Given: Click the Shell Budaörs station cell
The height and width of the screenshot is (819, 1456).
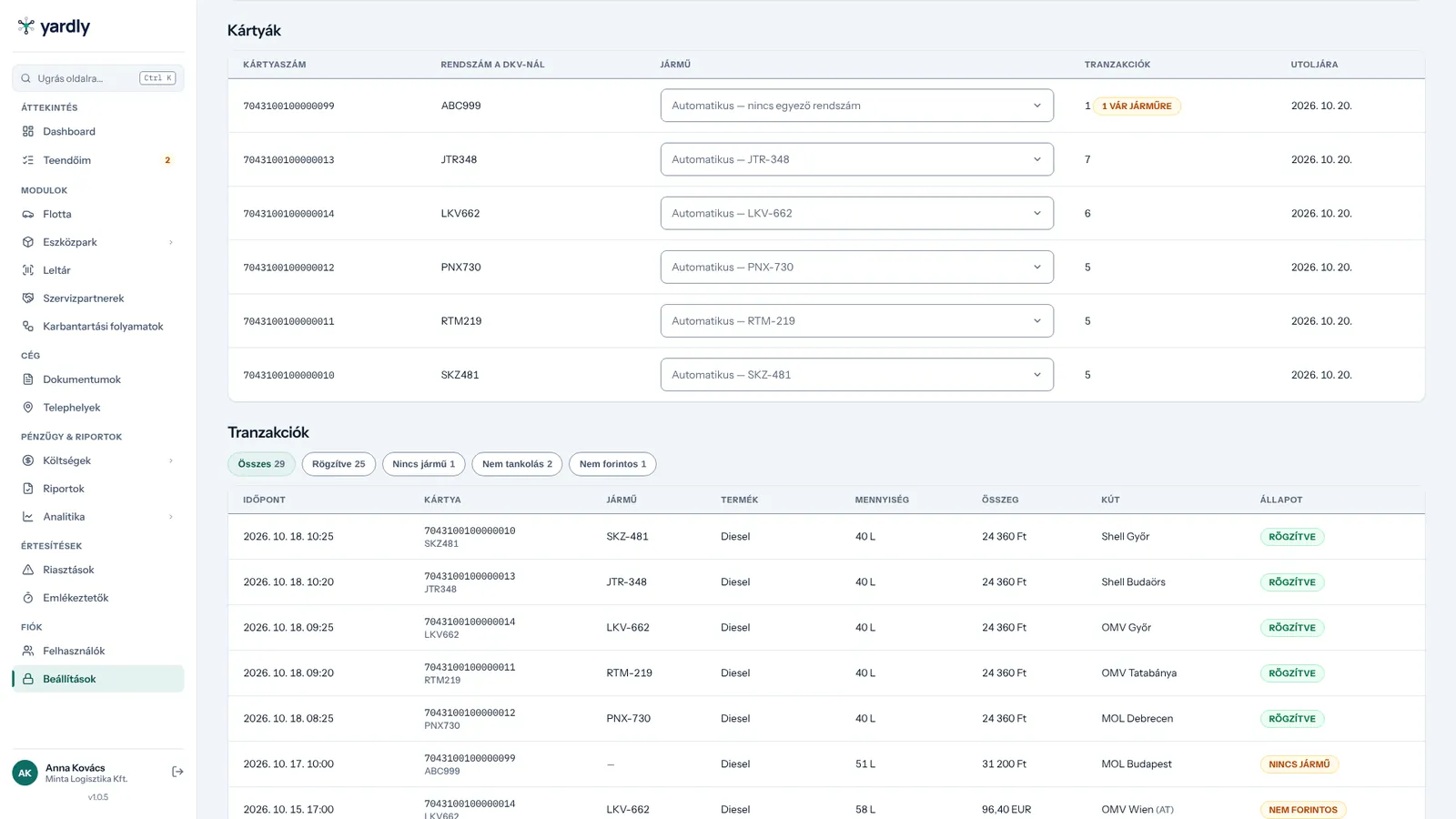Looking at the screenshot, I should (x=1133, y=582).
